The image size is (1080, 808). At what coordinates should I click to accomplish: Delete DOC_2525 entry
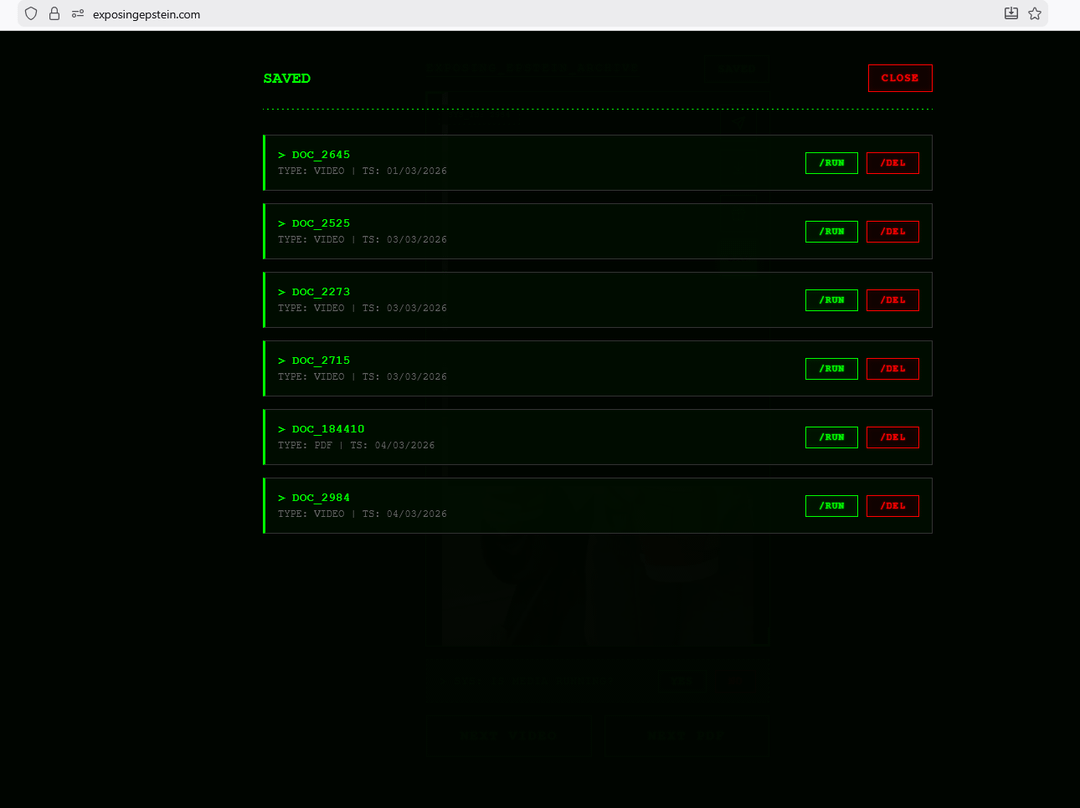pos(892,231)
